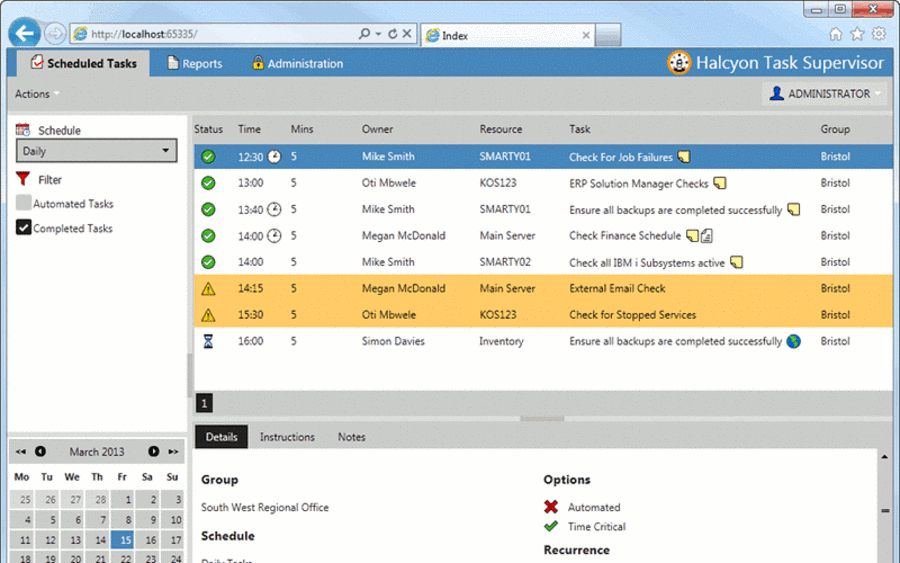Click the SMARTY02 resource cell

coord(505,262)
